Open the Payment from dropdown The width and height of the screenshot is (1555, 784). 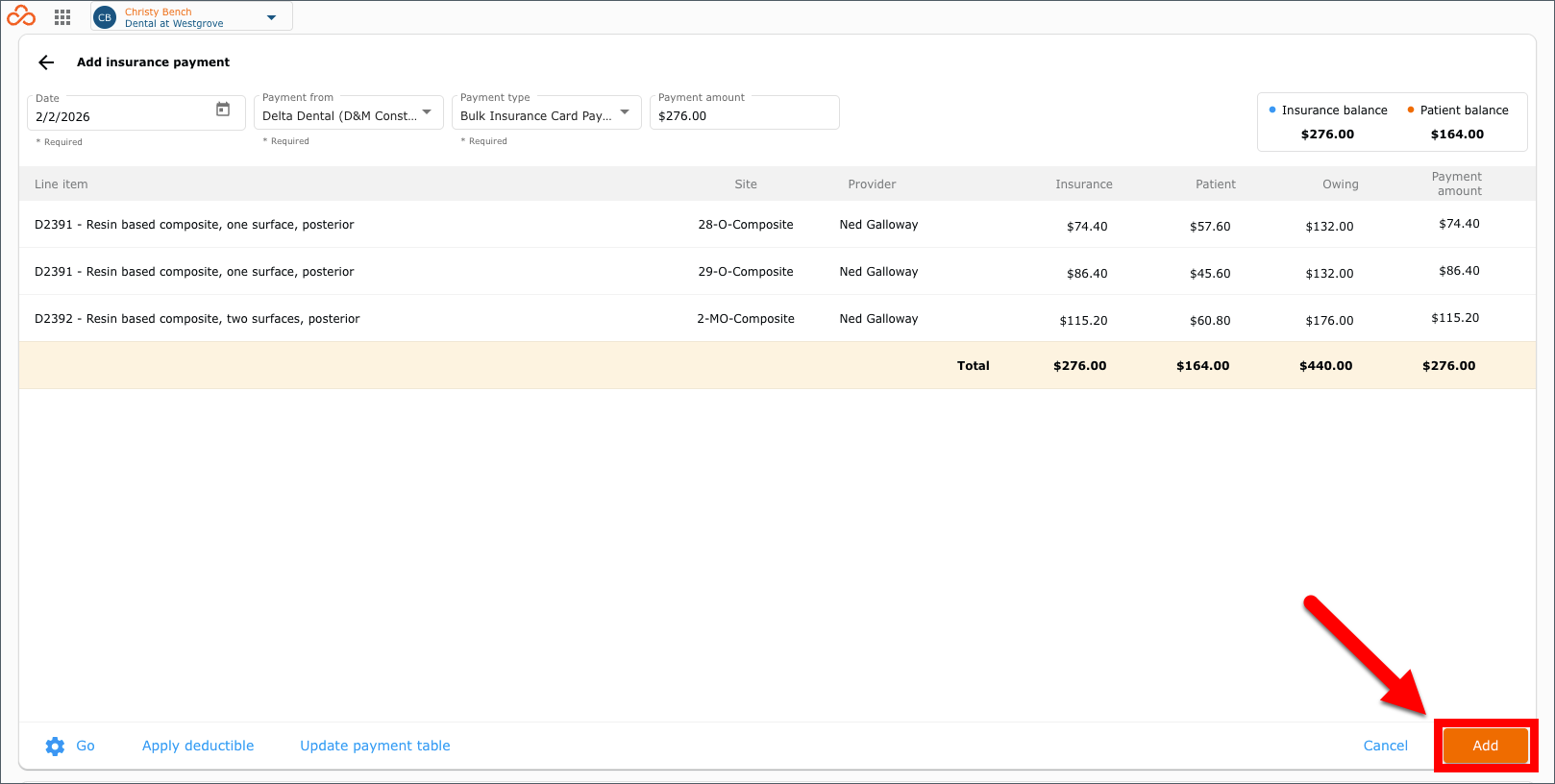349,112
